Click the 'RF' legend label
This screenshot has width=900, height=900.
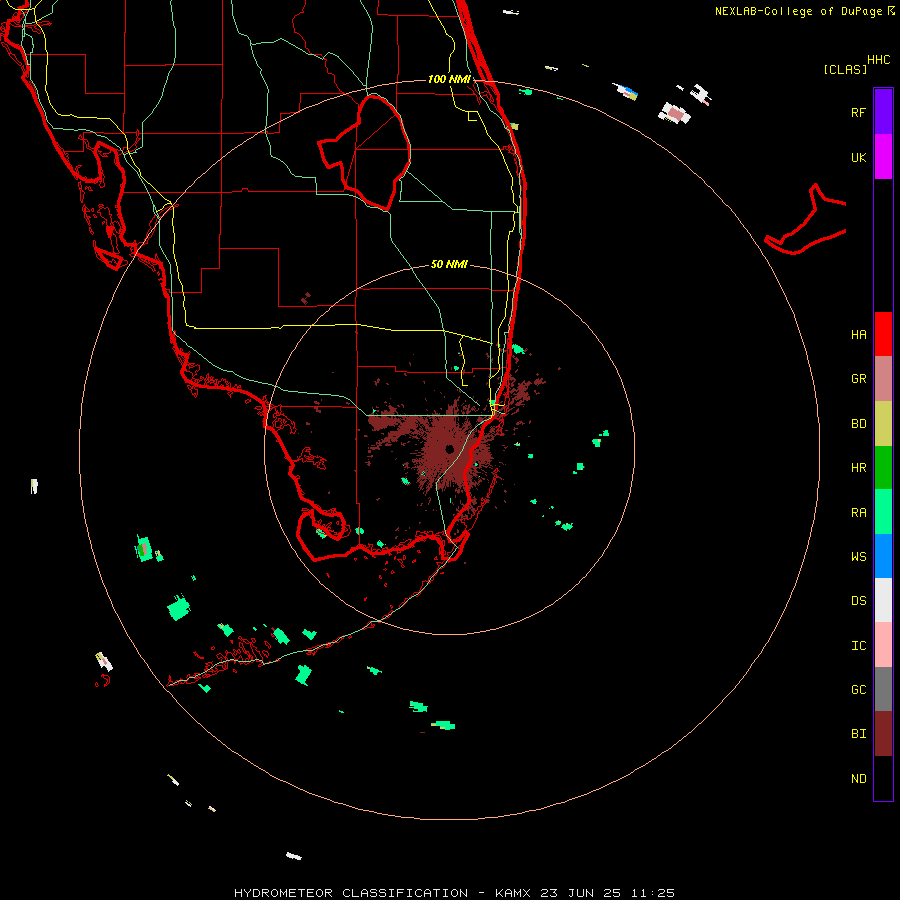(858, 112)
